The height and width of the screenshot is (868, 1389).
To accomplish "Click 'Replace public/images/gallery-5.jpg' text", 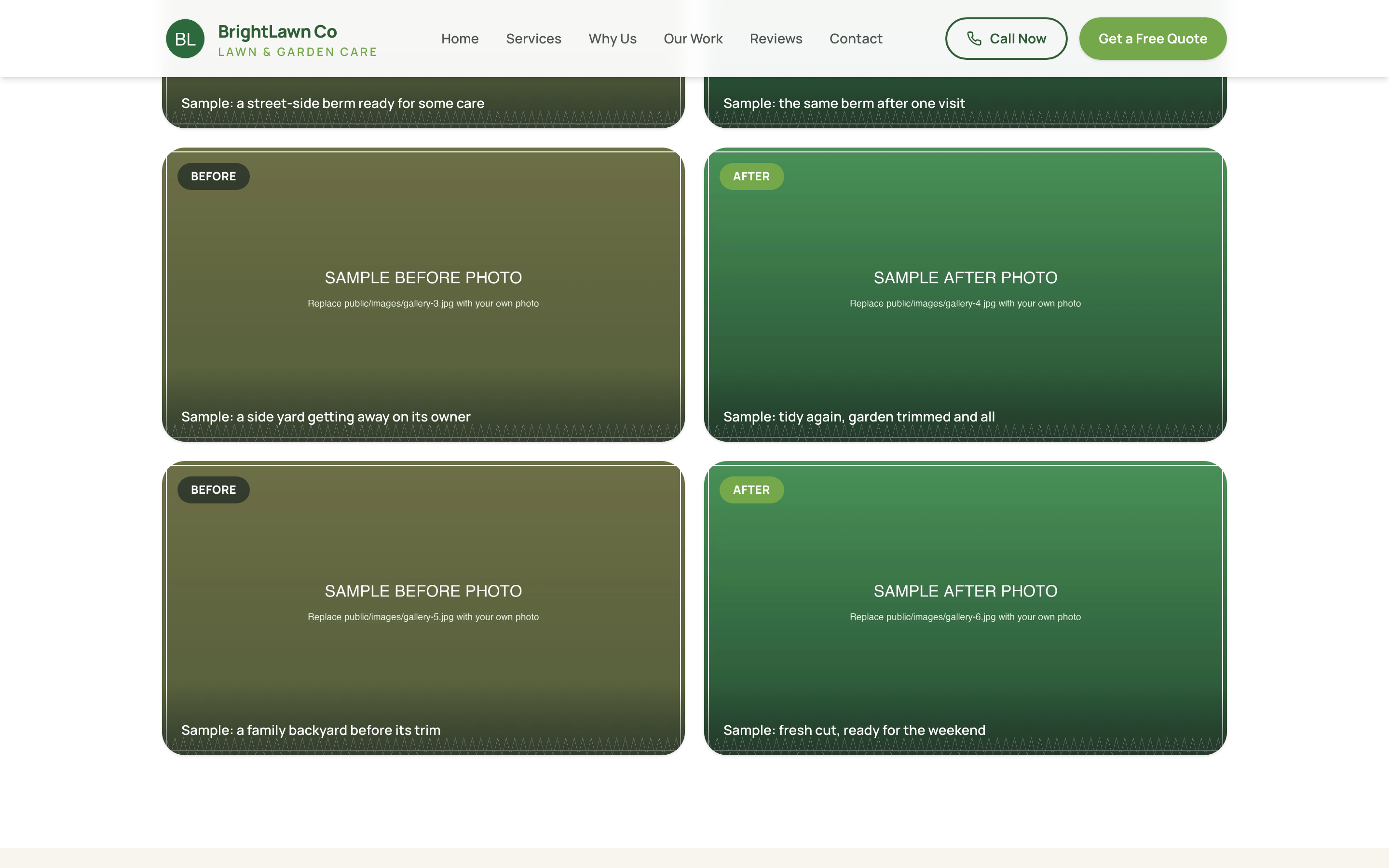I will click(423, 617).
